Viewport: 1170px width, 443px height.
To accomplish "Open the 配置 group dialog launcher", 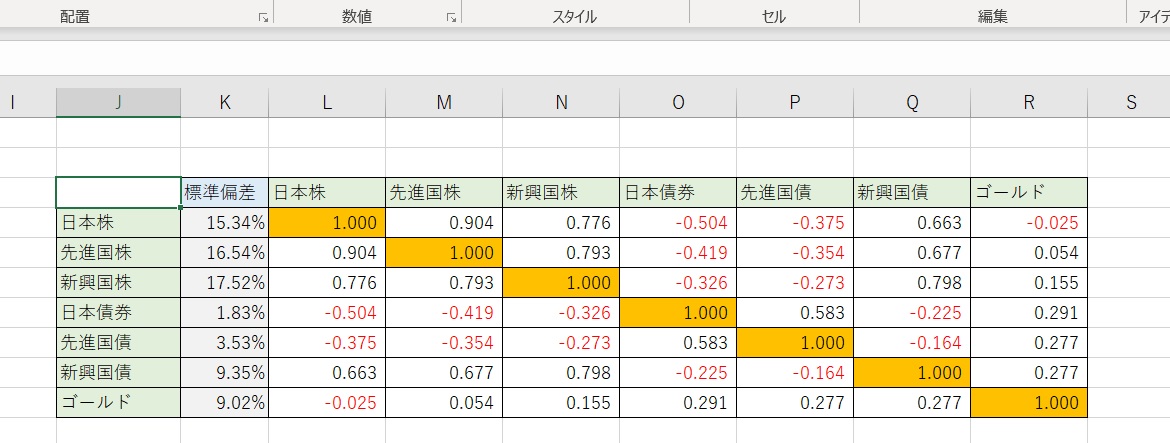I will pos(263,17).
